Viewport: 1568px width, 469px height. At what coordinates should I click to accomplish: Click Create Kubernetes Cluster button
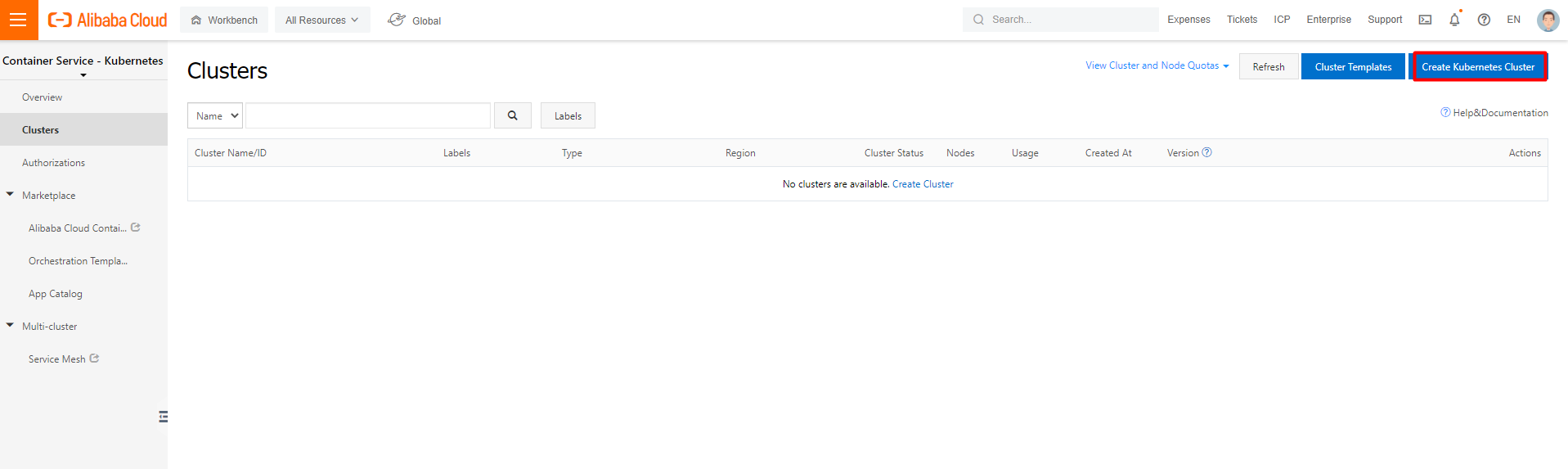(x=1479, y=66)
